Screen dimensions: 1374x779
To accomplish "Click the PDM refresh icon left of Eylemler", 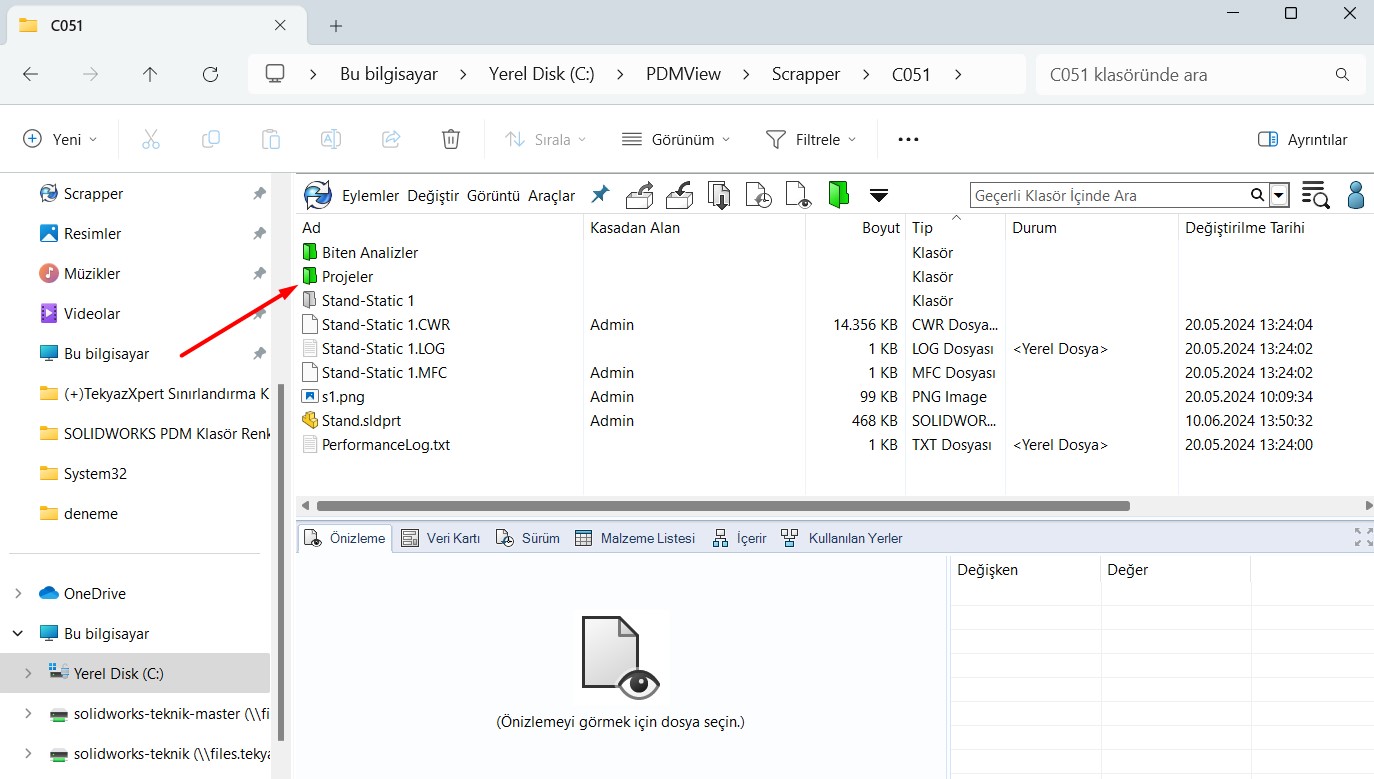I will (317, 195).
